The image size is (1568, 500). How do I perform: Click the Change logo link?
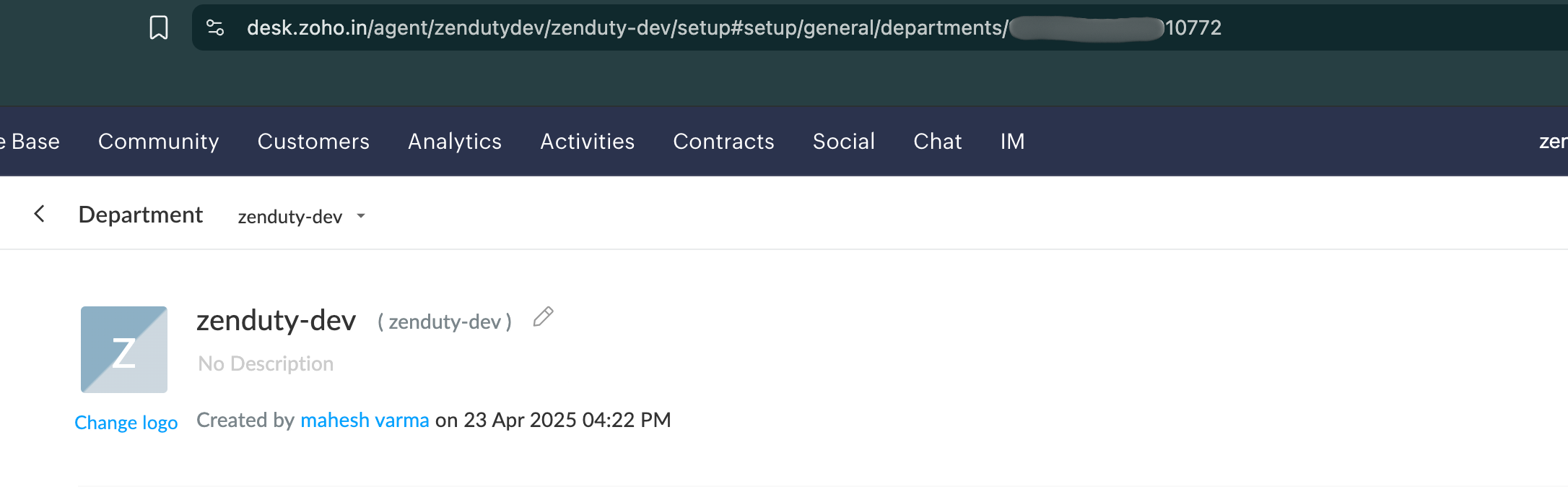(x=126, y=423)
